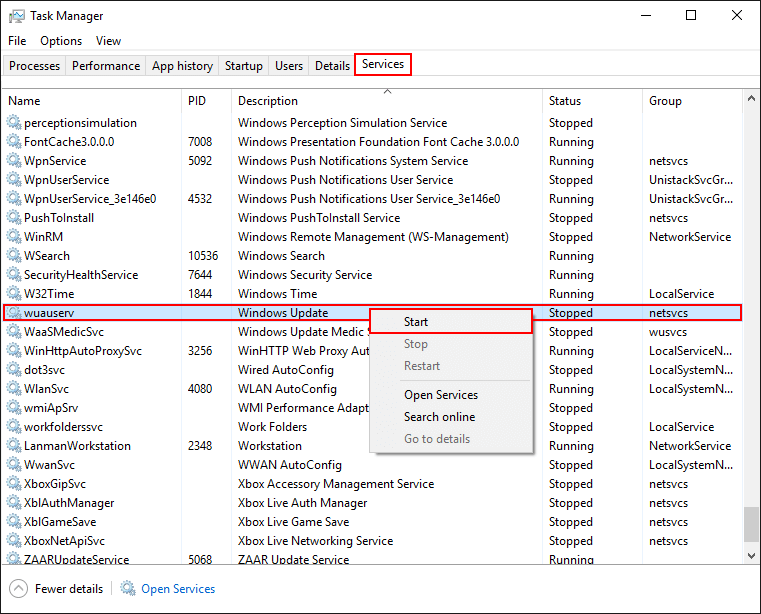
Task: Click the dot3svc gear icon
Action: [14, 369]
